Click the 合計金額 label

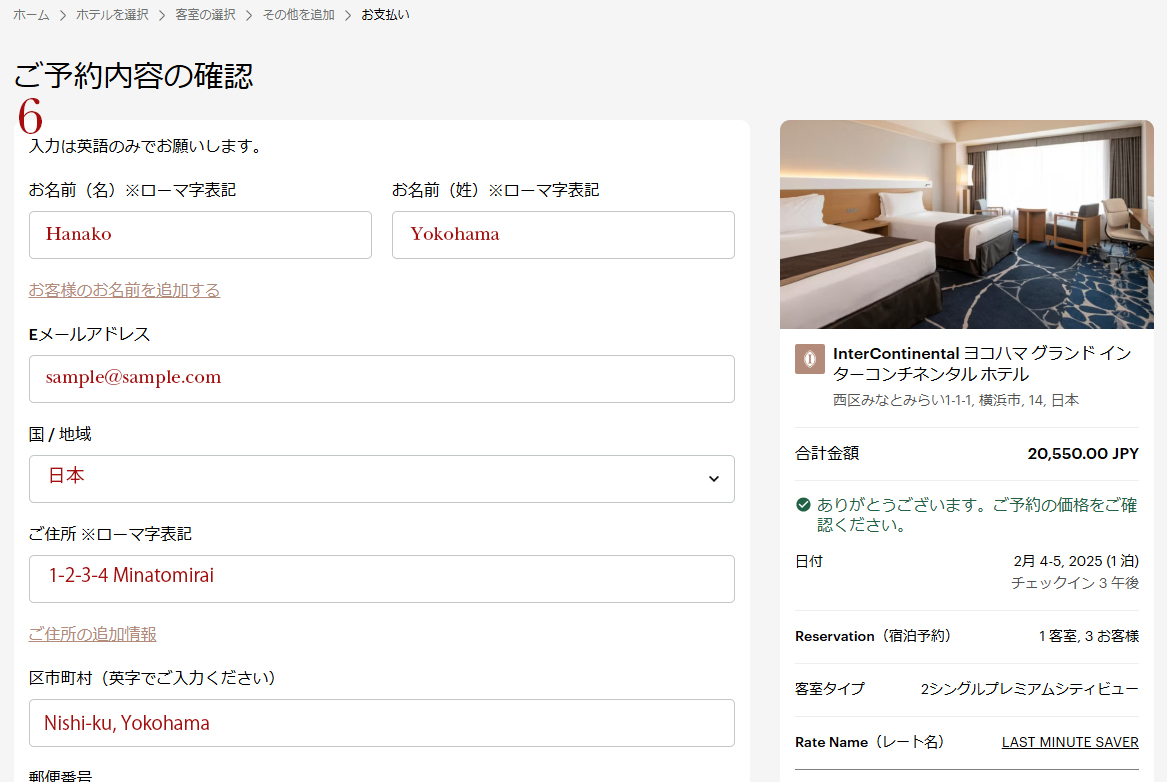827,453
